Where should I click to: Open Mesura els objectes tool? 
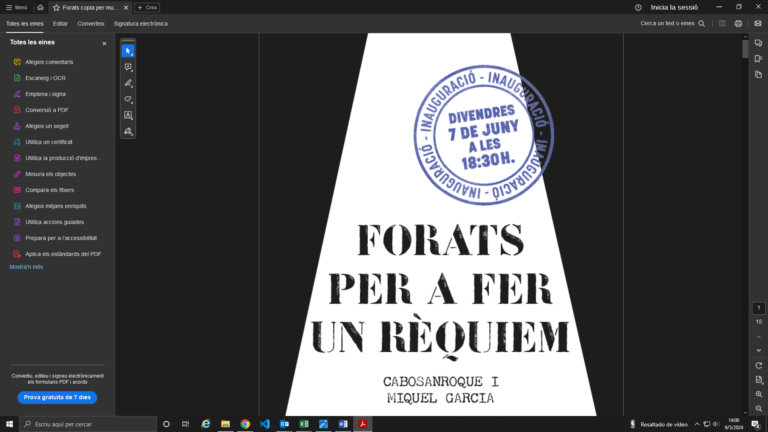coord(50,174)
